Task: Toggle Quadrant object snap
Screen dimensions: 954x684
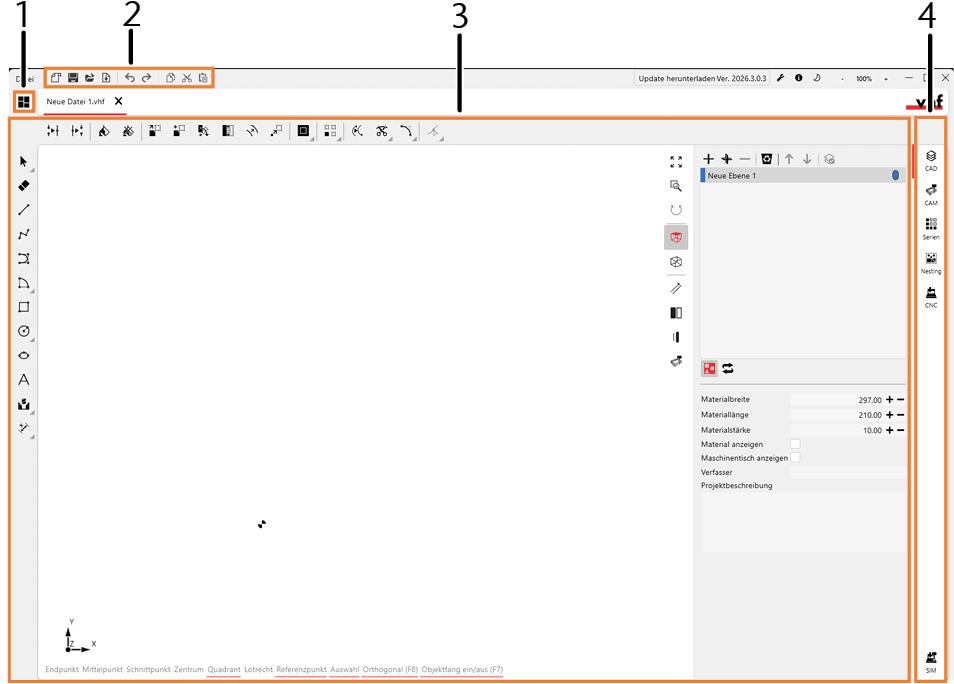Action: (224, 669)
